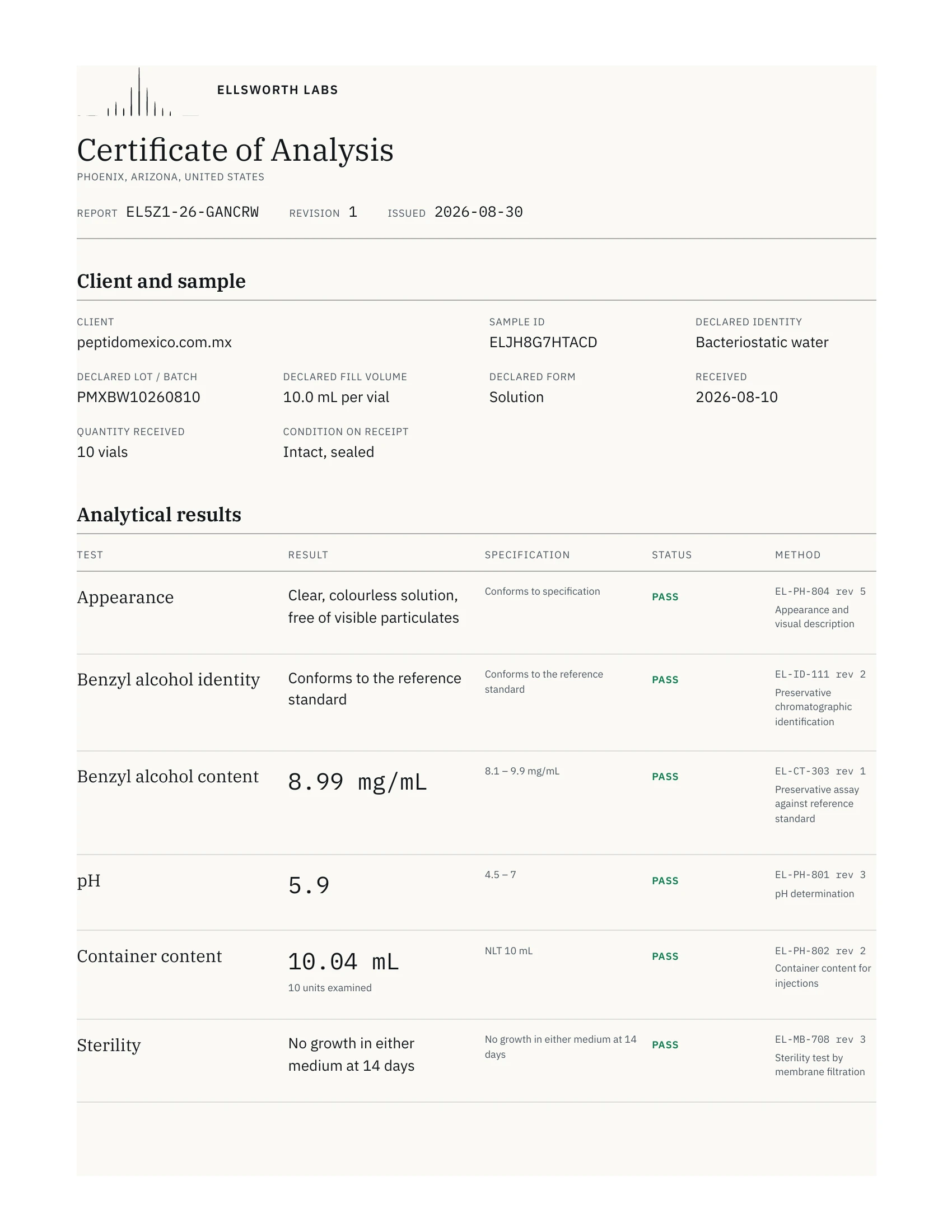Click the SPECIFICATION column header
952x1232 pixels.
click(528, 555)
